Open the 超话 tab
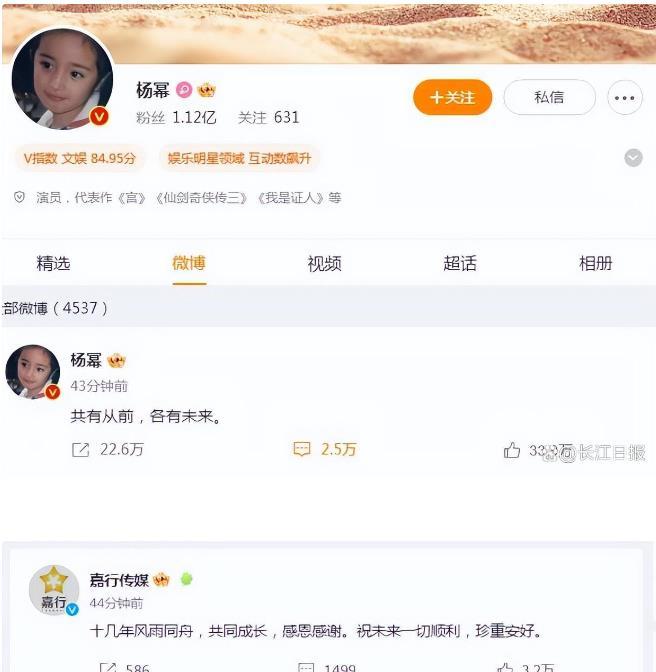The image size is (656, 672). pyautogui.click(x=460, y=263)
